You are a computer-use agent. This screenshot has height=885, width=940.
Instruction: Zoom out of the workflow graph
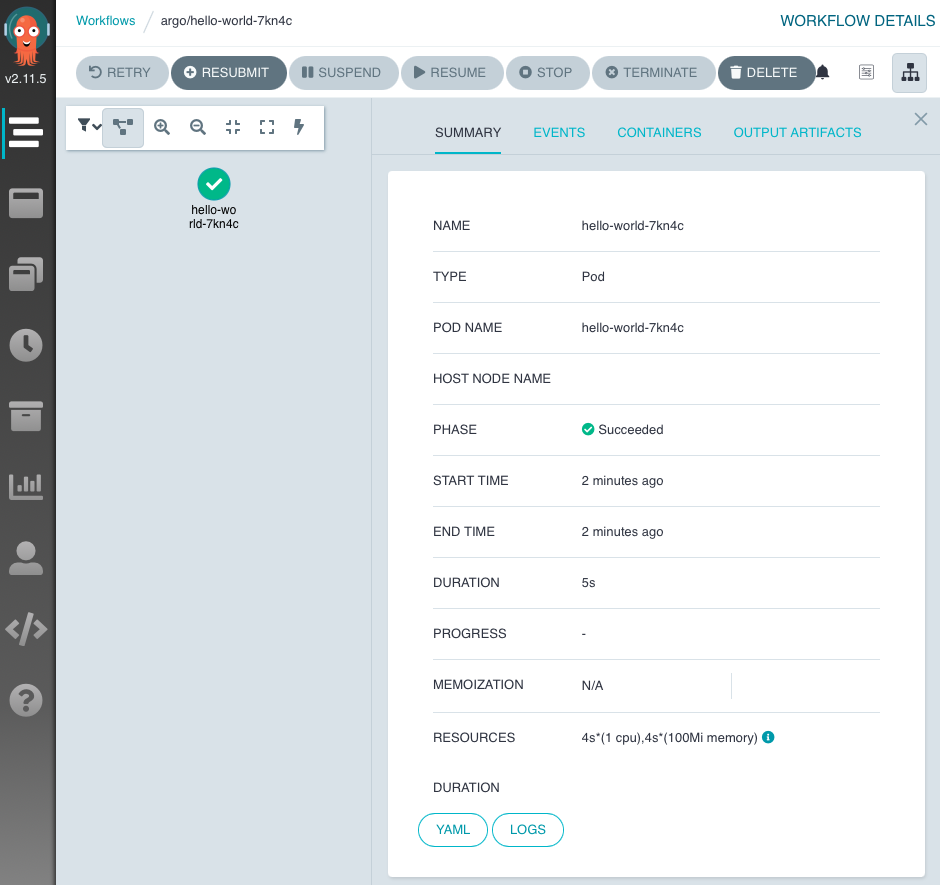(x=197, y=127)
